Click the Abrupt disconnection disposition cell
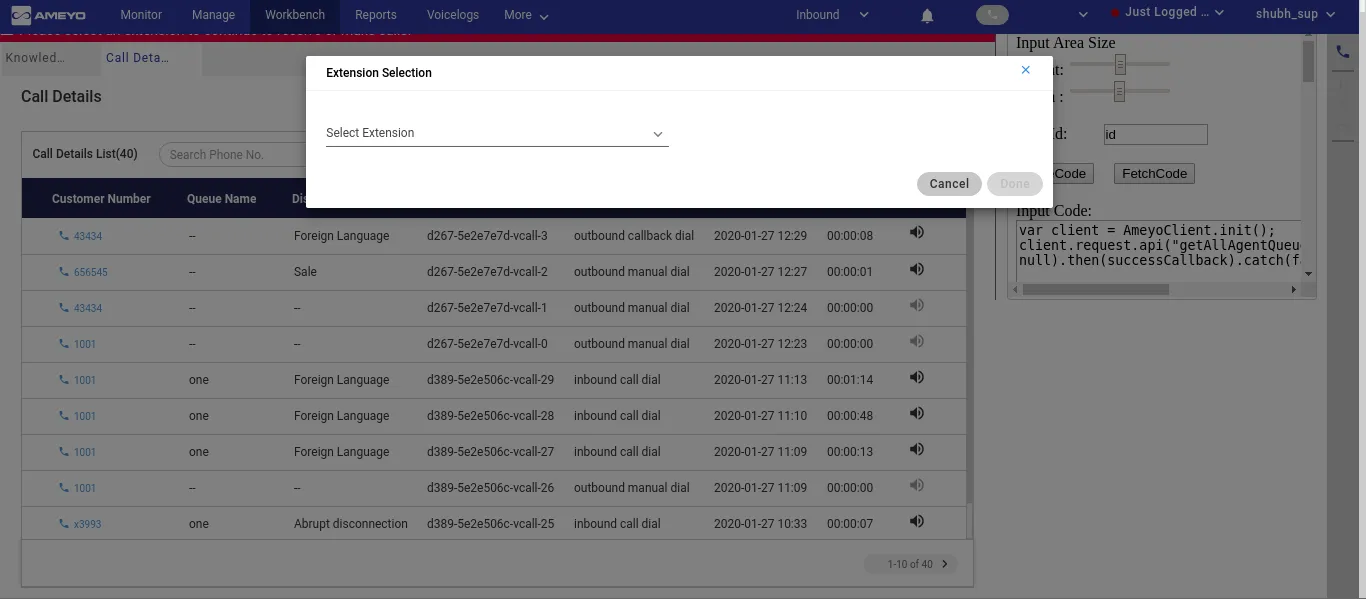The image size is (1366, 599). 351,524
